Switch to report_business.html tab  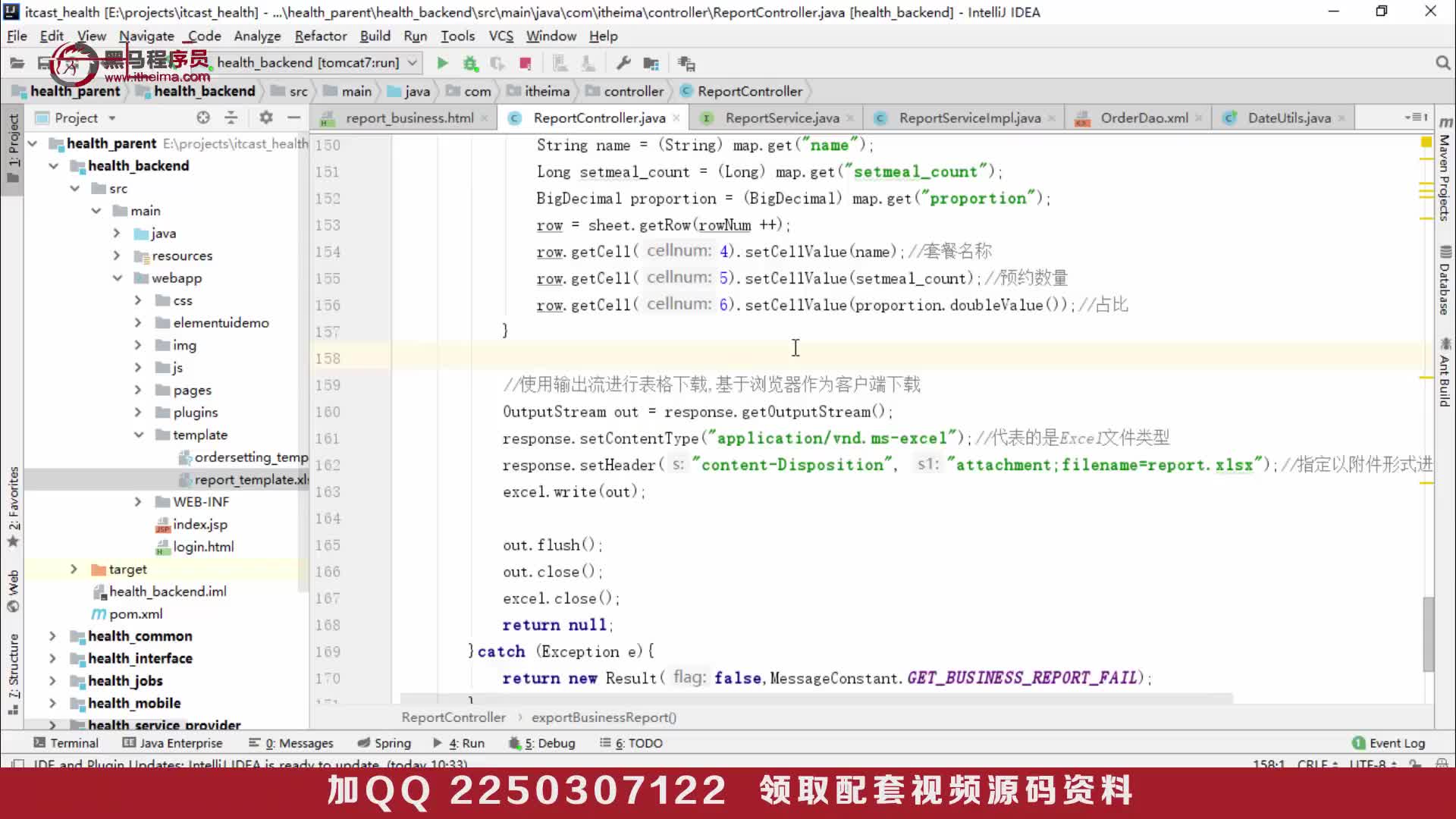tap(402, 118)
